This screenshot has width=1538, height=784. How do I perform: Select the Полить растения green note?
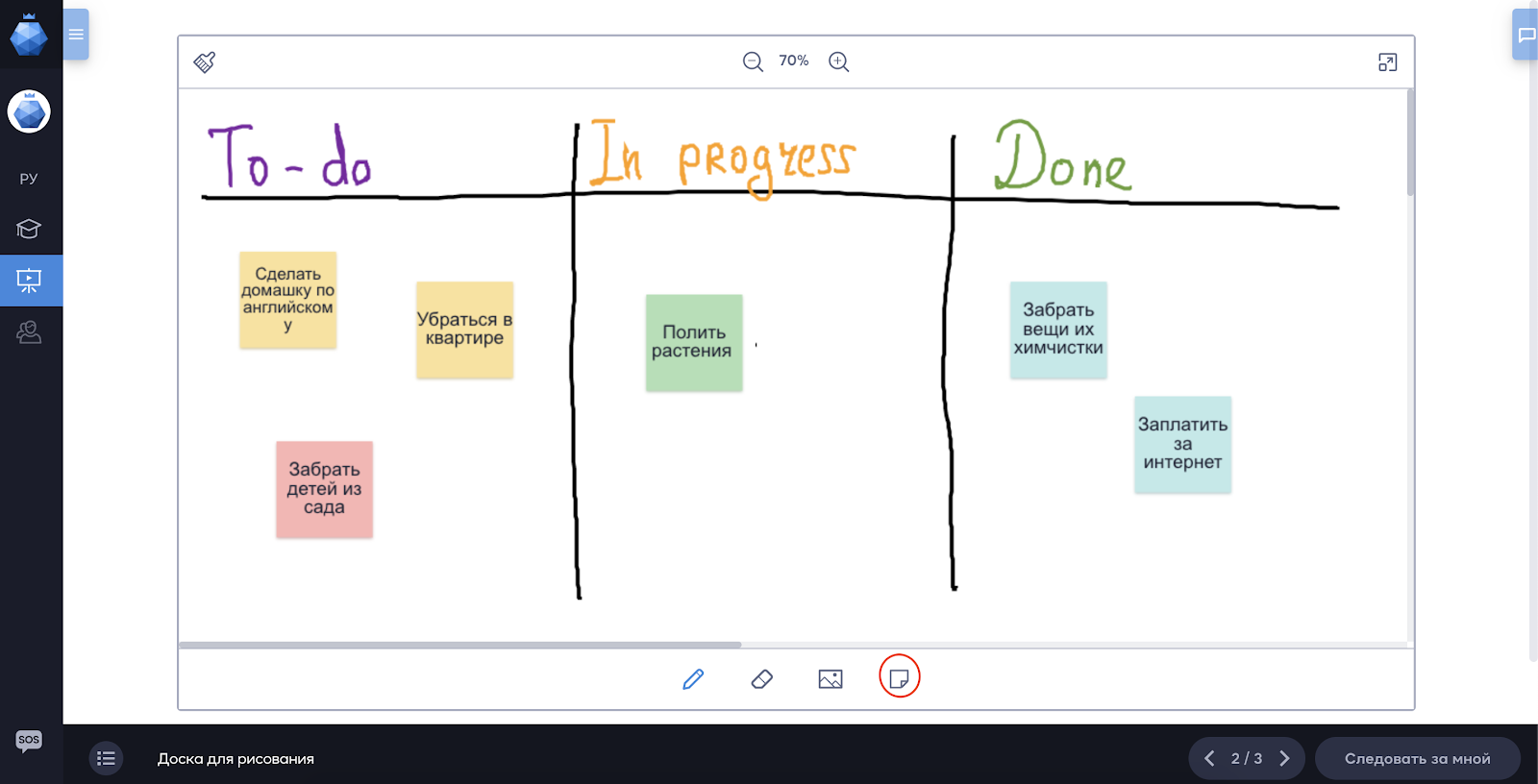click(x=694, y=342)
